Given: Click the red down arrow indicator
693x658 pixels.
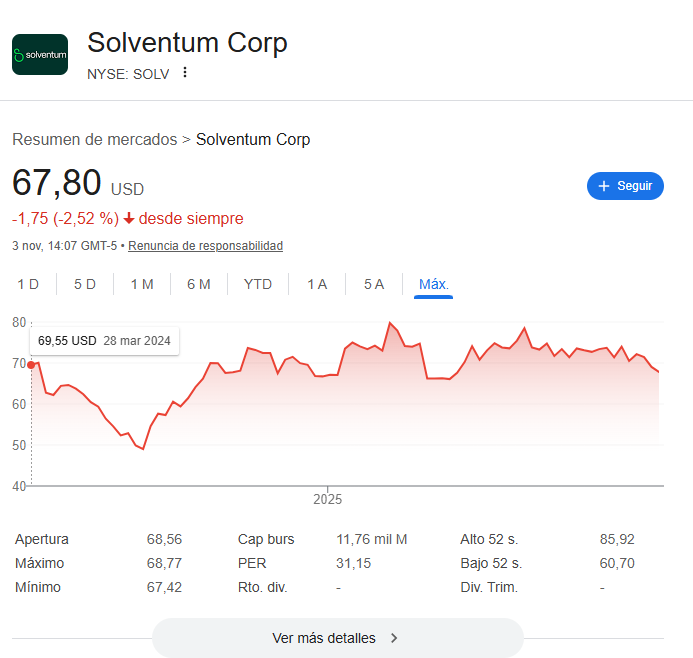Looking at the screenshot, I should click(x=129, y=218).
